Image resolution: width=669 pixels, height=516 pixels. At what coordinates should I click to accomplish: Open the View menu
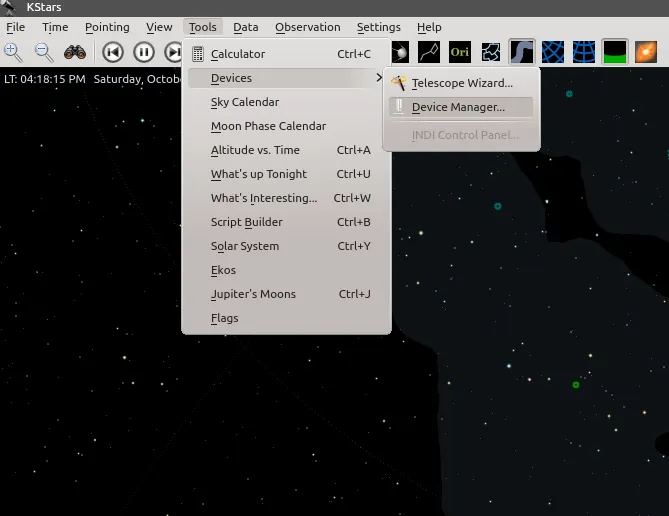point(159,27)
